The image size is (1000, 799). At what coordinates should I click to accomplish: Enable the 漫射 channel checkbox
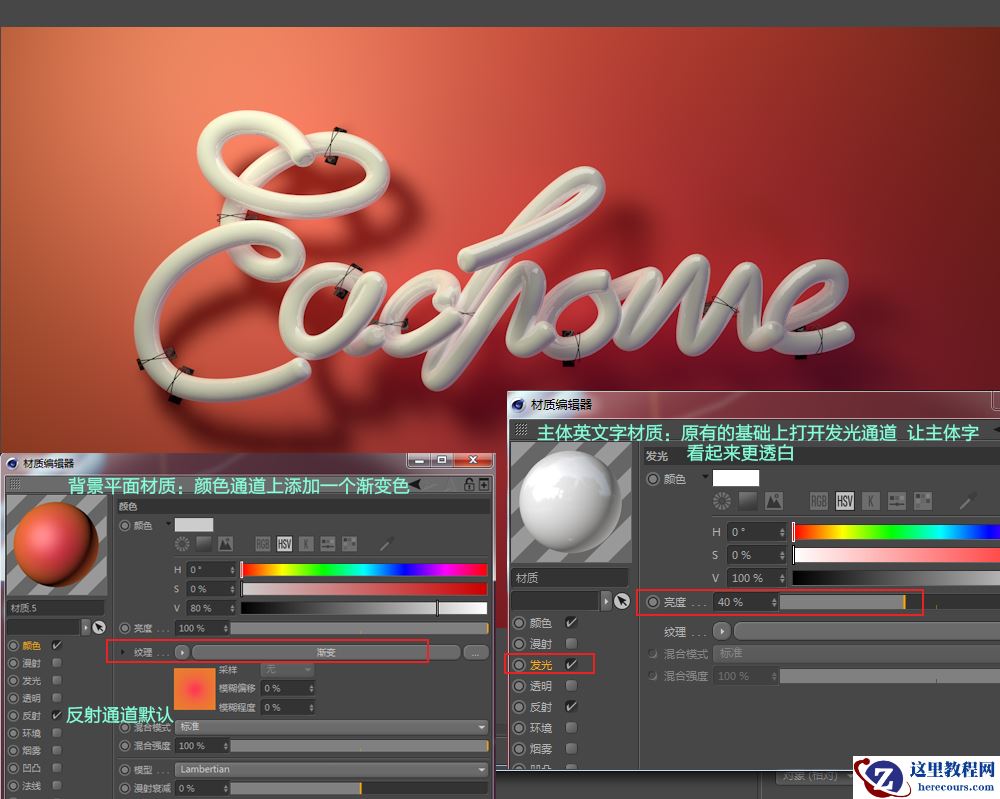pos(56,661)
